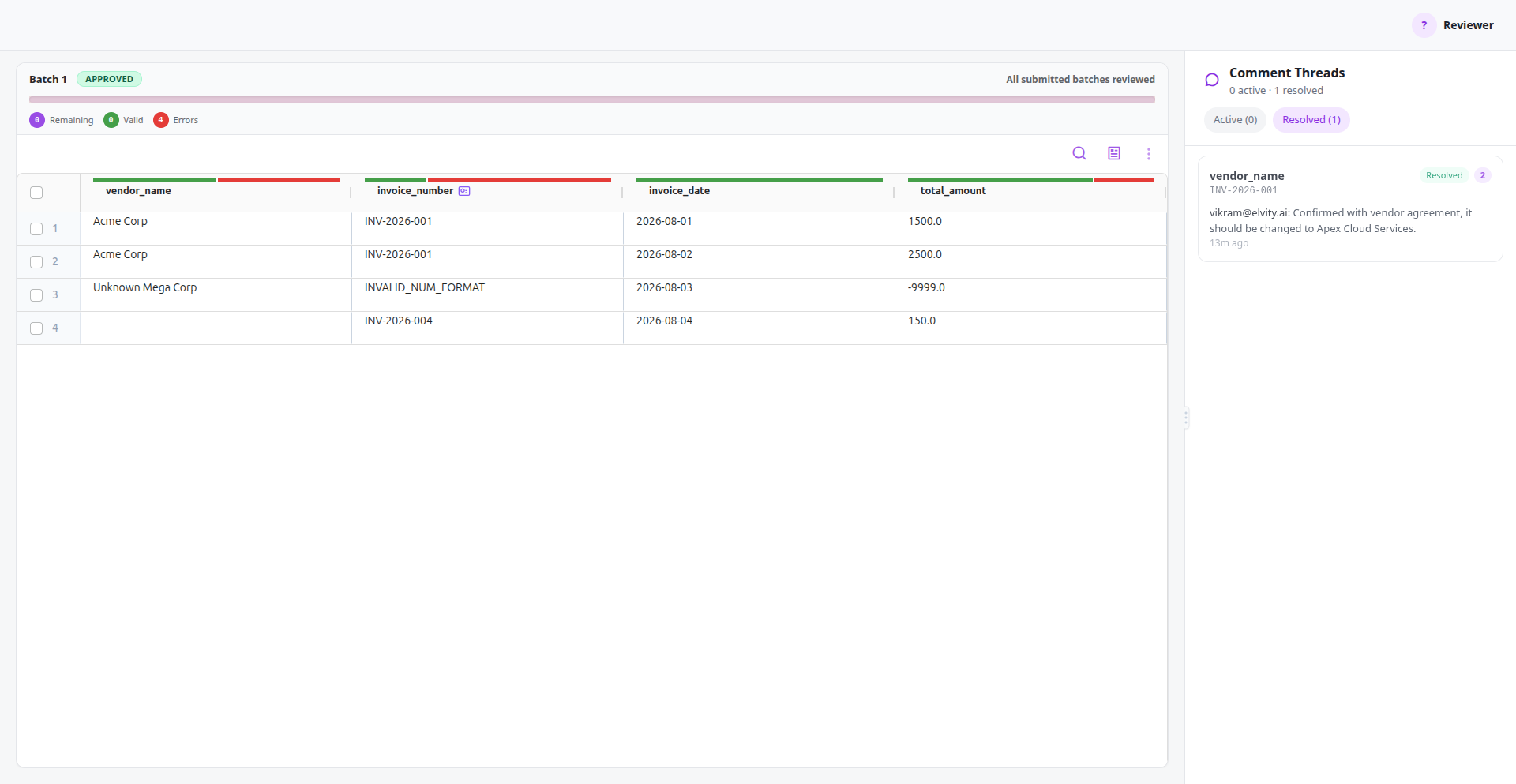Toggle the select-all rows checkbox
Viewport: 1516px width, 784px height.
pyautogui.click(x=36, y=193)
